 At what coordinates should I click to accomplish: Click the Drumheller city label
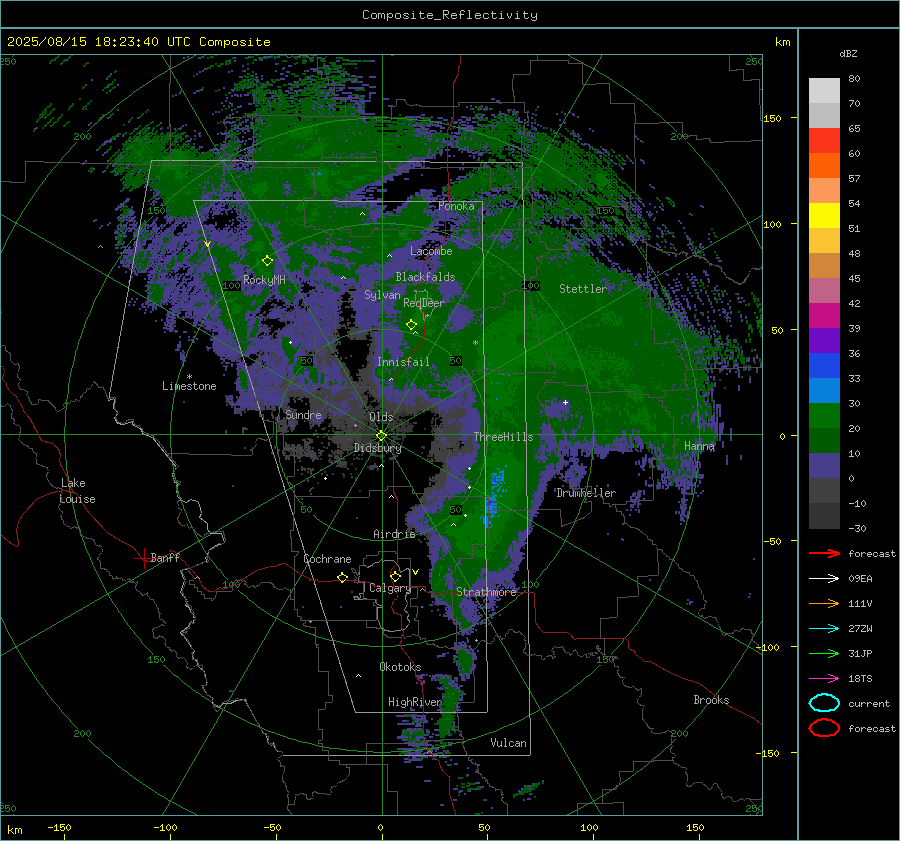coord(586,493)
